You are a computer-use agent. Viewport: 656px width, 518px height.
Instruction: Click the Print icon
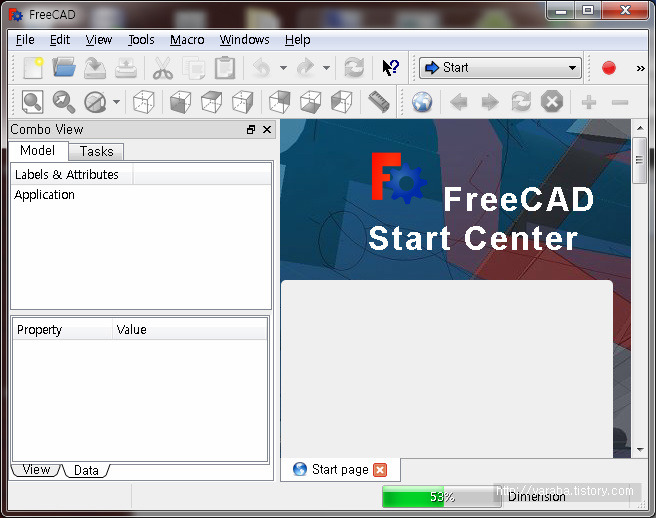coord(126,68)
